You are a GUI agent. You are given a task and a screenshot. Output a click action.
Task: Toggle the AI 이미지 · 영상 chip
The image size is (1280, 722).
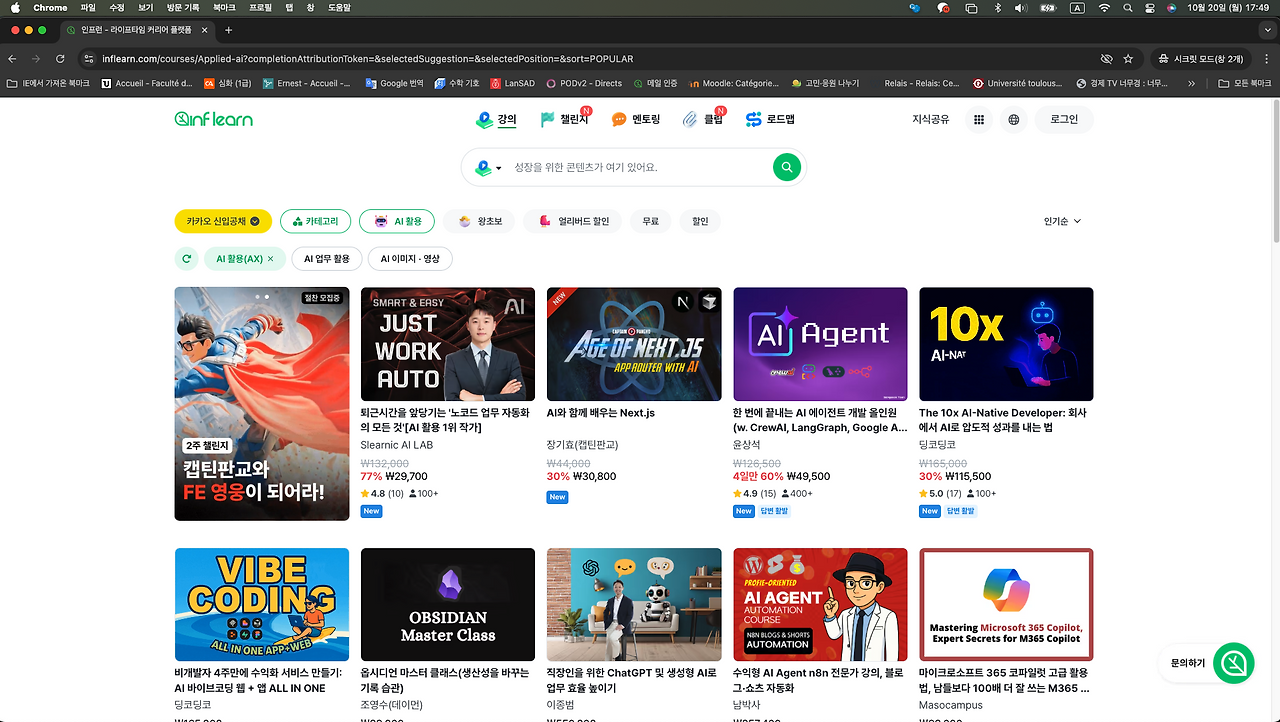point(410,259)
